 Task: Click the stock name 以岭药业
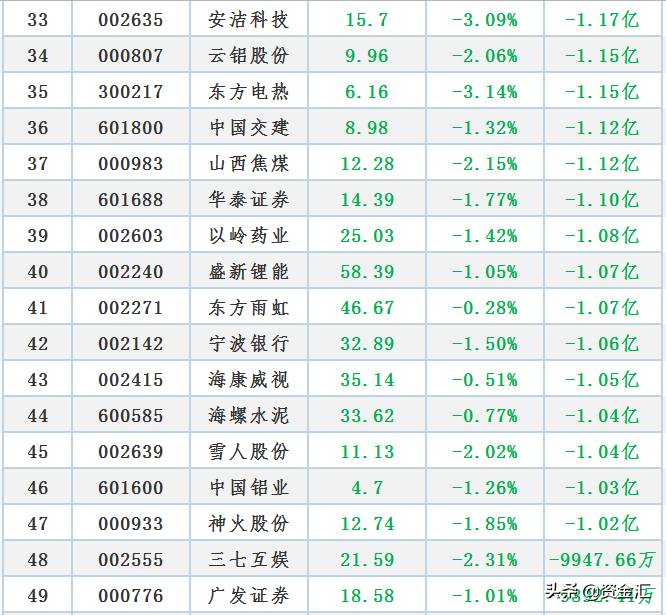[249, 236]
